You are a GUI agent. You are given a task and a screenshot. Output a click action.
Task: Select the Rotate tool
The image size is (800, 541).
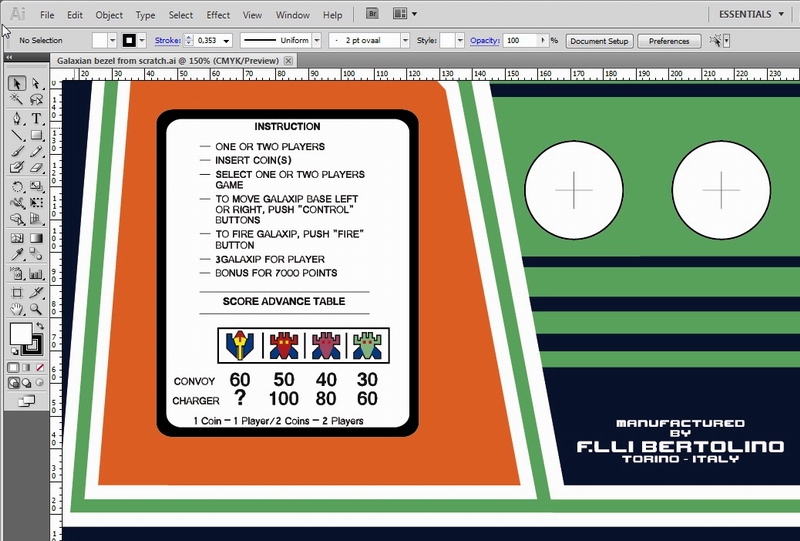coord(17,187)
